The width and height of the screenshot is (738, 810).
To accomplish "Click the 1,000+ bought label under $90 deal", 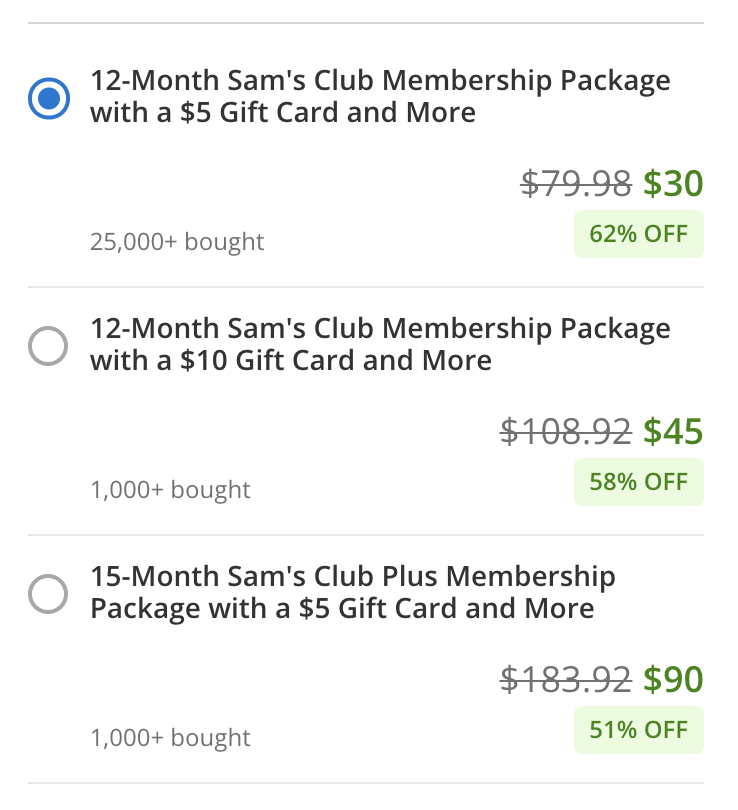I will point(169,737).
